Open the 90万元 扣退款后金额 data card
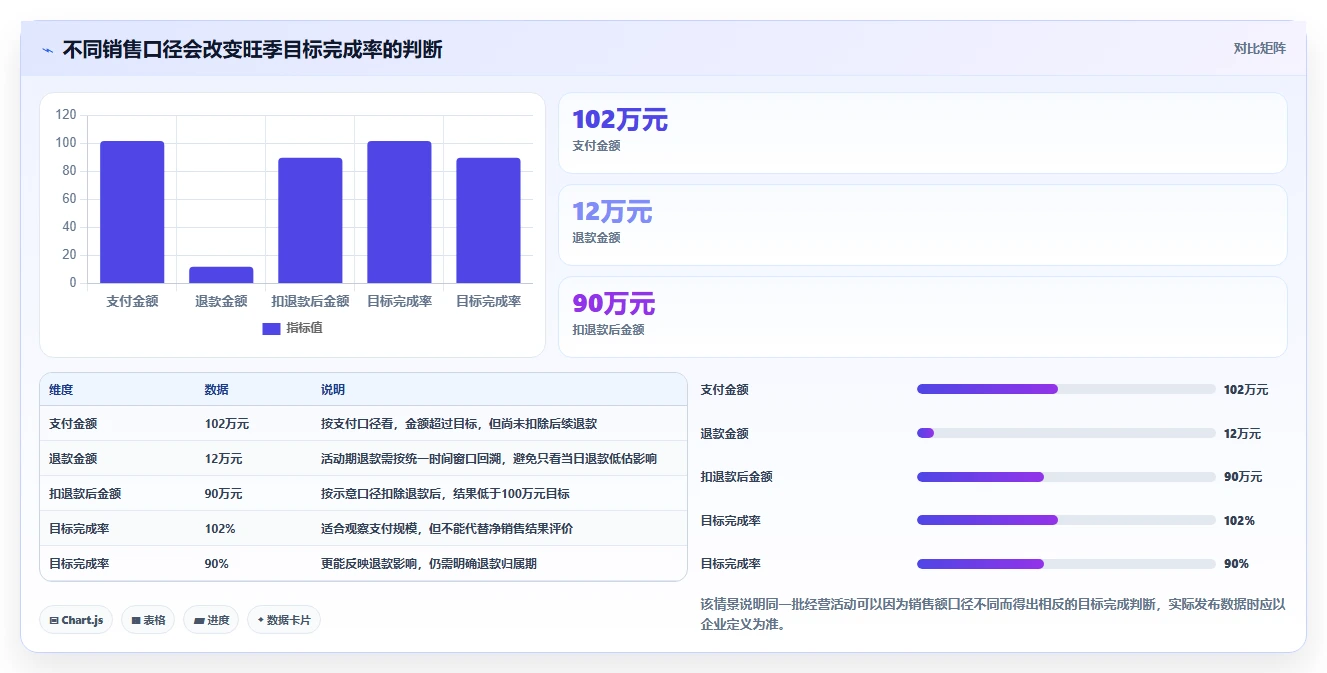The width and height of the screenshot is (1327, 673). [922, 317]
